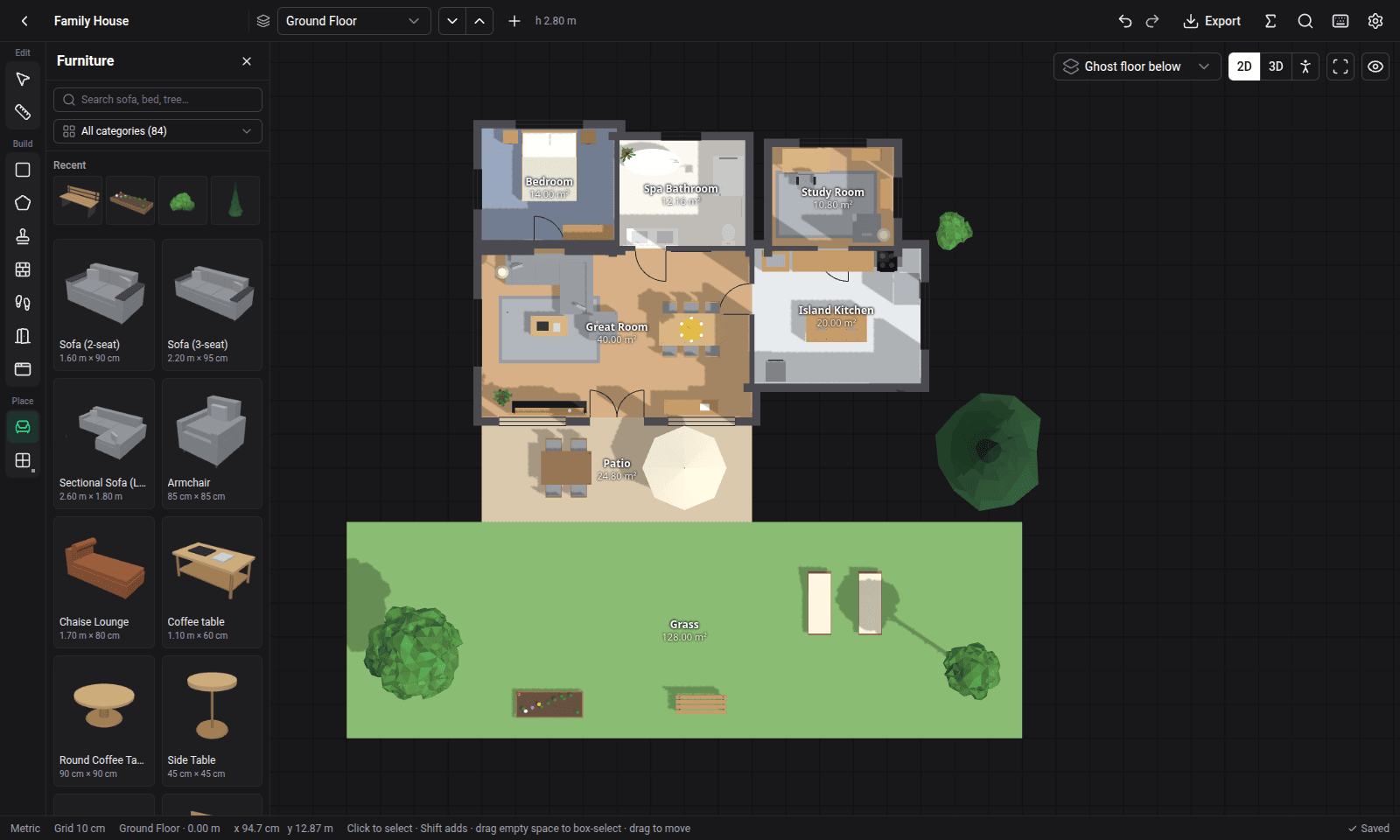Click Grid 10 cm in status bar

click(80, 829)
